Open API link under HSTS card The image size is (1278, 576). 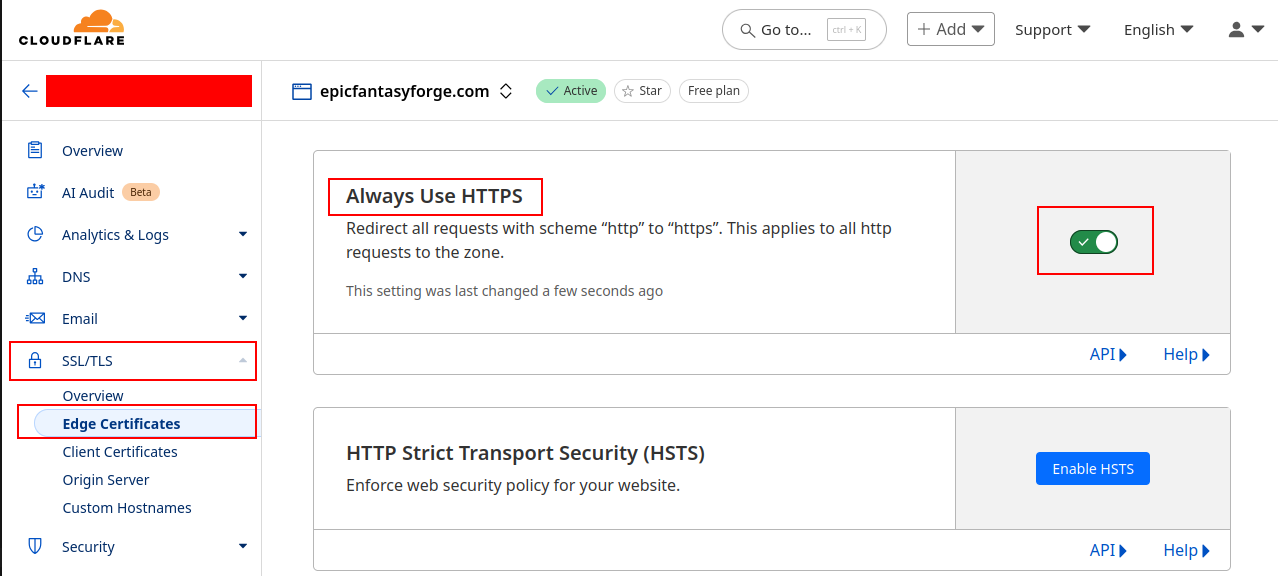tap(1108, 550)
